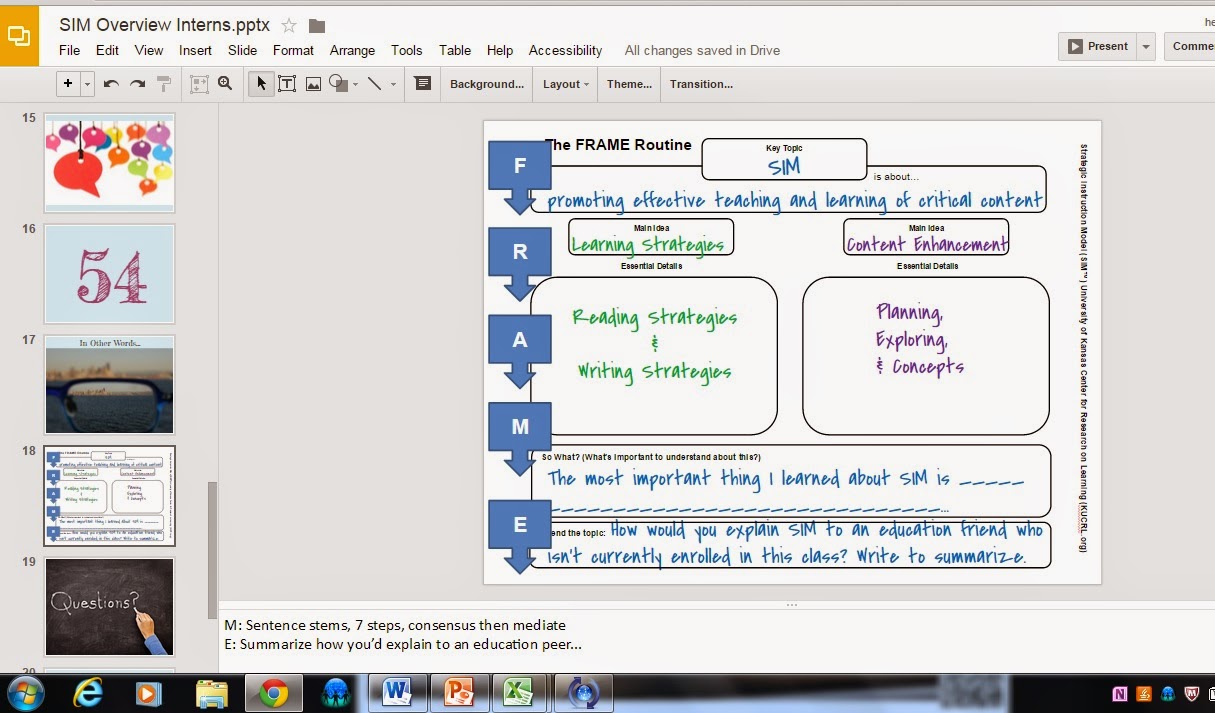
Task: Open the Windows Start button
Action: 23,692
